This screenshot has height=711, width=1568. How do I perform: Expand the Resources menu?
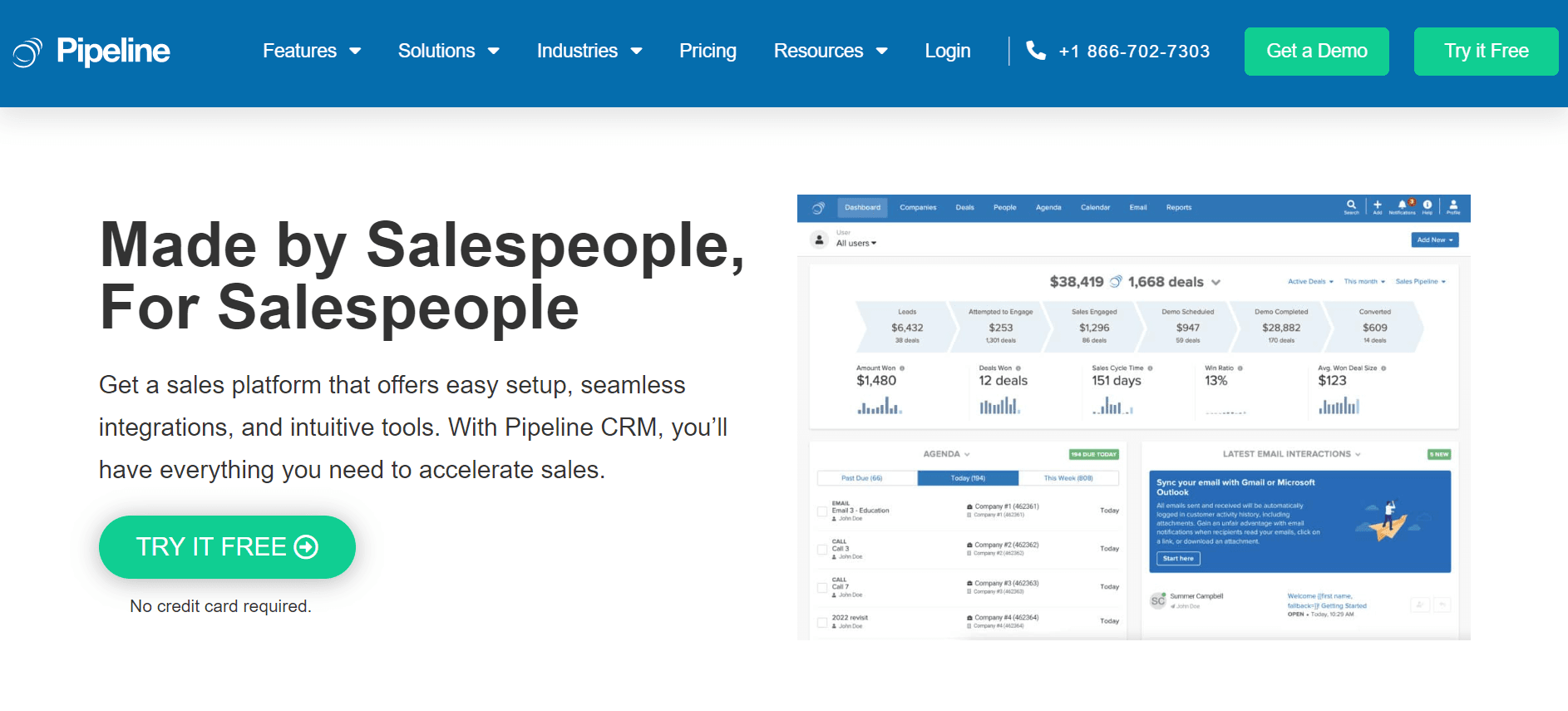831,51
